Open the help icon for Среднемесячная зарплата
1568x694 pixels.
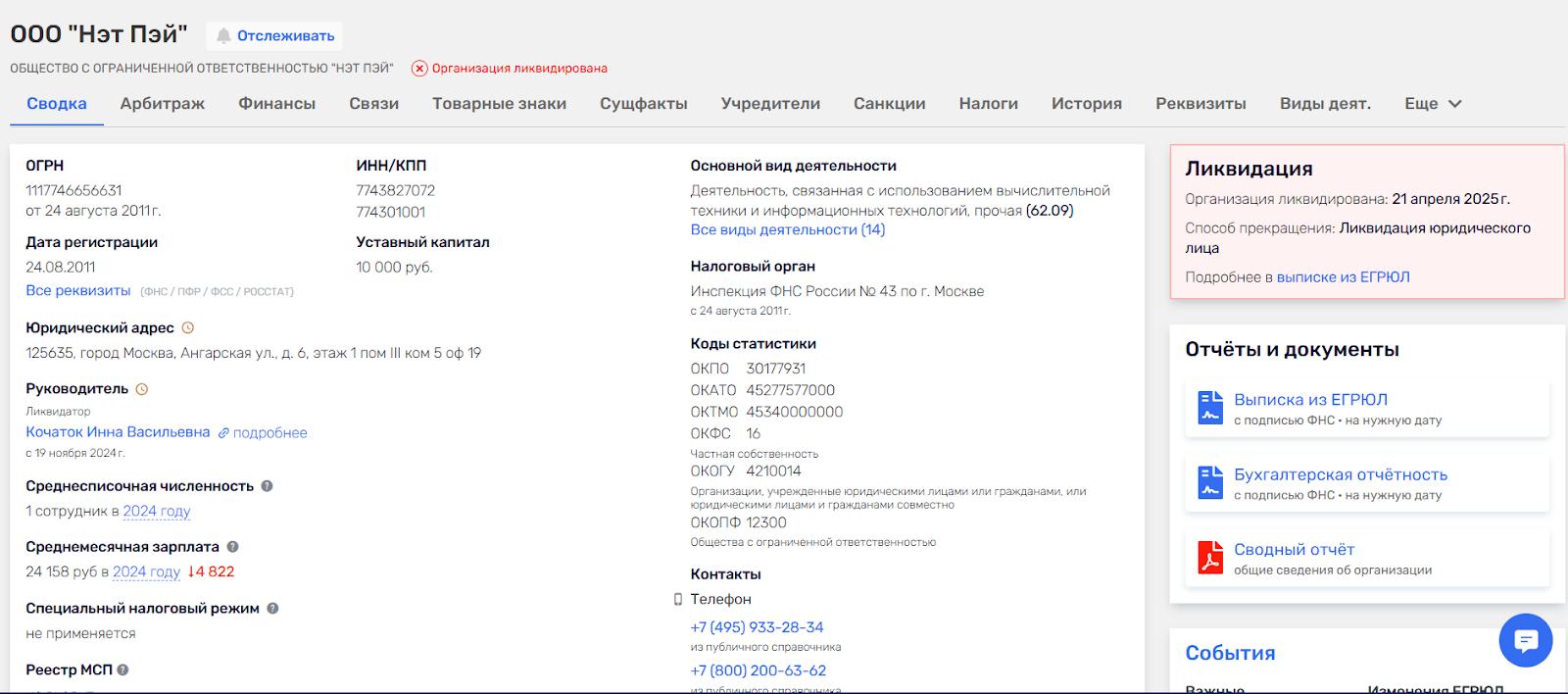pos(232,547)
